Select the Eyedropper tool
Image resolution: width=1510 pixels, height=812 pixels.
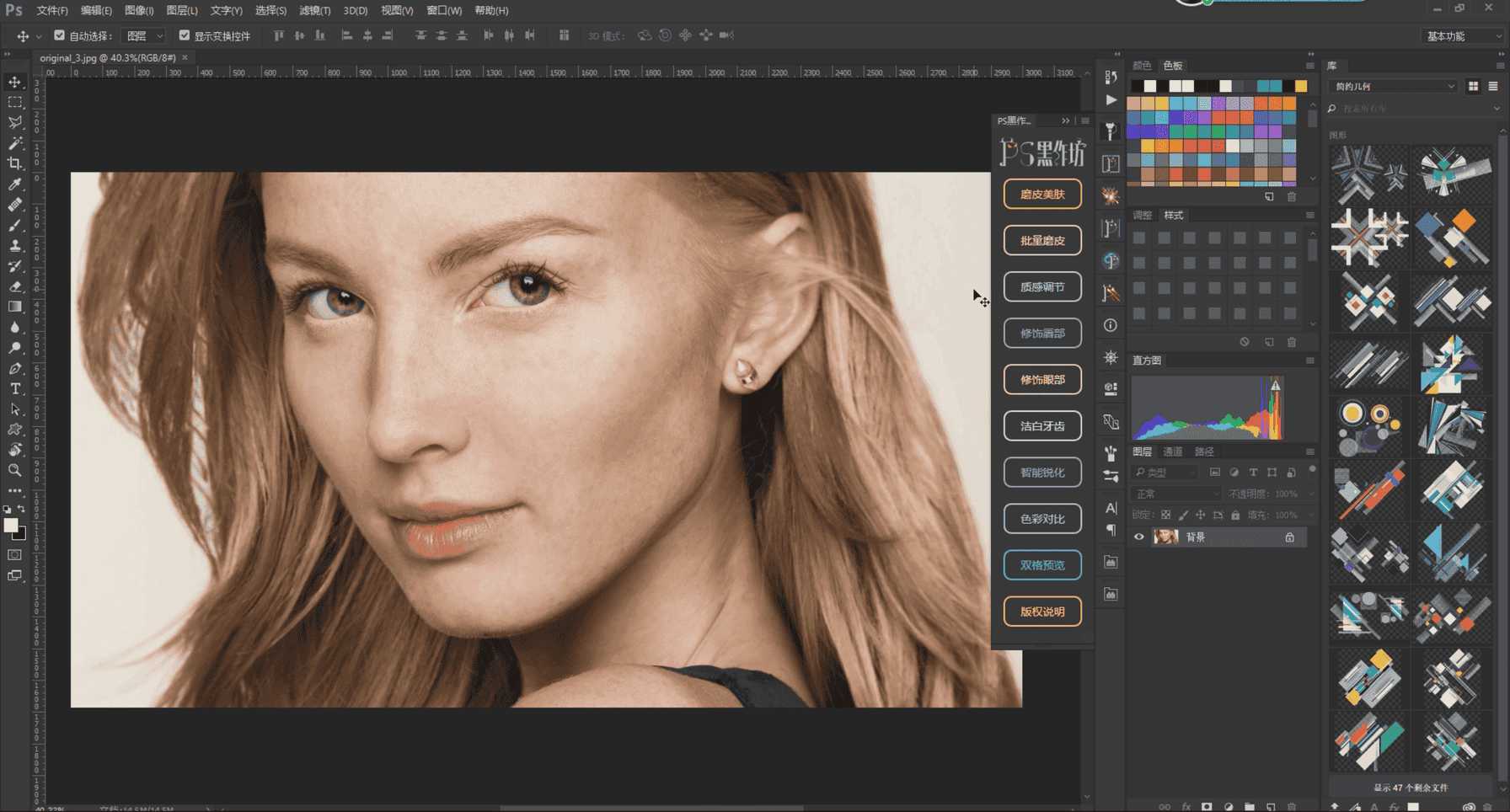(15, 184)
